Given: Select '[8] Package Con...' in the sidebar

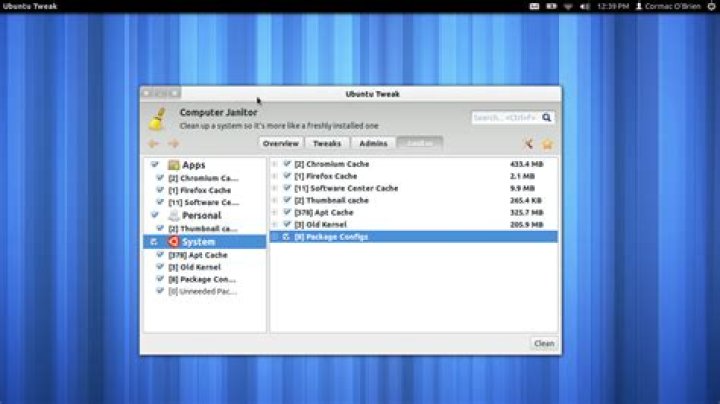Looking at the screenshot, I should pyautogui.click(x=202, y=279).
